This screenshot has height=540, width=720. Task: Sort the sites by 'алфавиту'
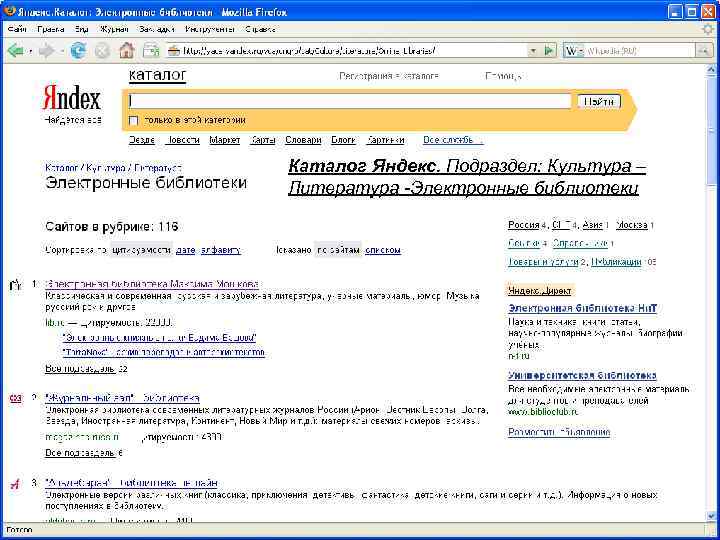click(x=220, y=250)
